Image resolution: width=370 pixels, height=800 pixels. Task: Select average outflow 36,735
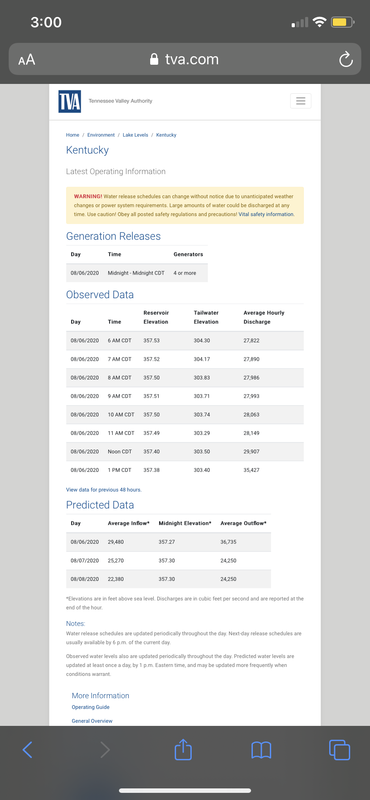point(229,542)
